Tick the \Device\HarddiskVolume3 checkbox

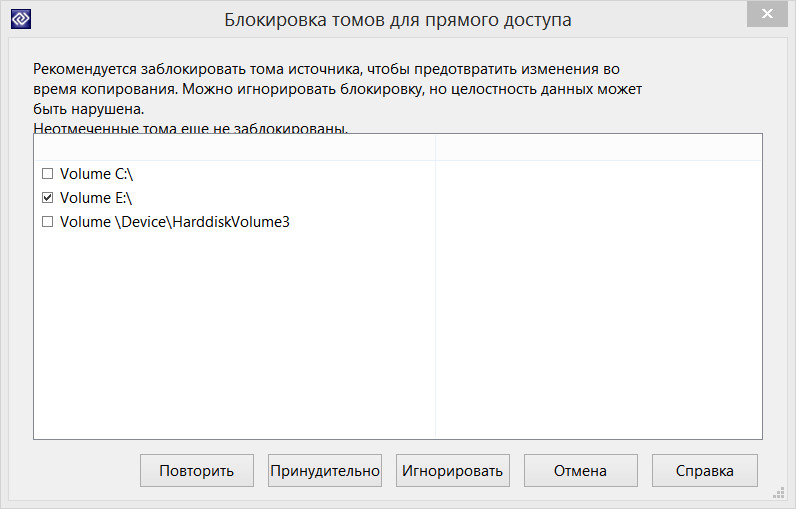point(47,222)
